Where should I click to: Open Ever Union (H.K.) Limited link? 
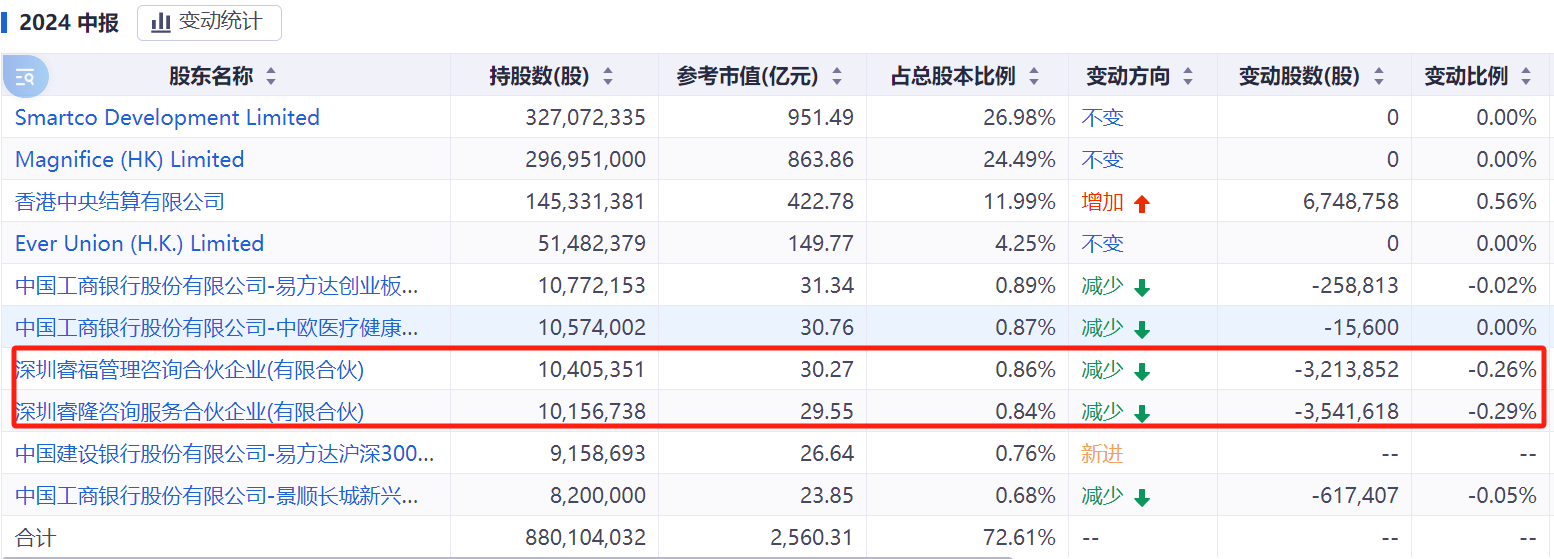(x=139, y=243)
